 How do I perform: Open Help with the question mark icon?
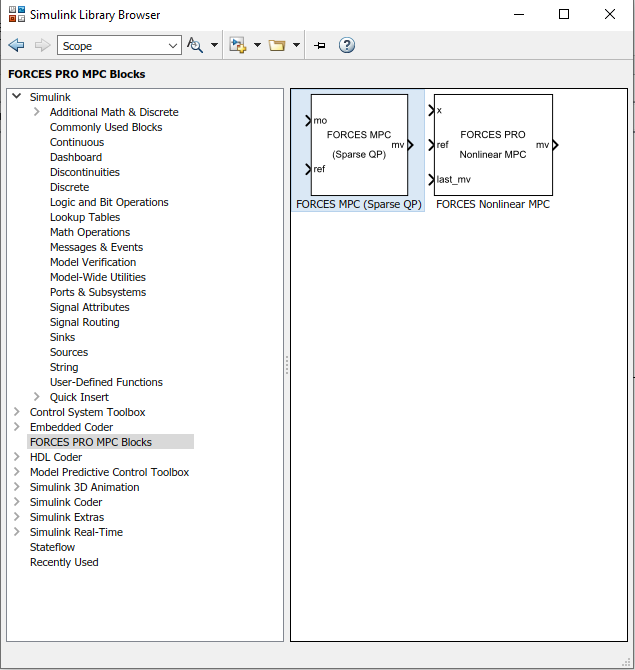(x=347, y=45)
